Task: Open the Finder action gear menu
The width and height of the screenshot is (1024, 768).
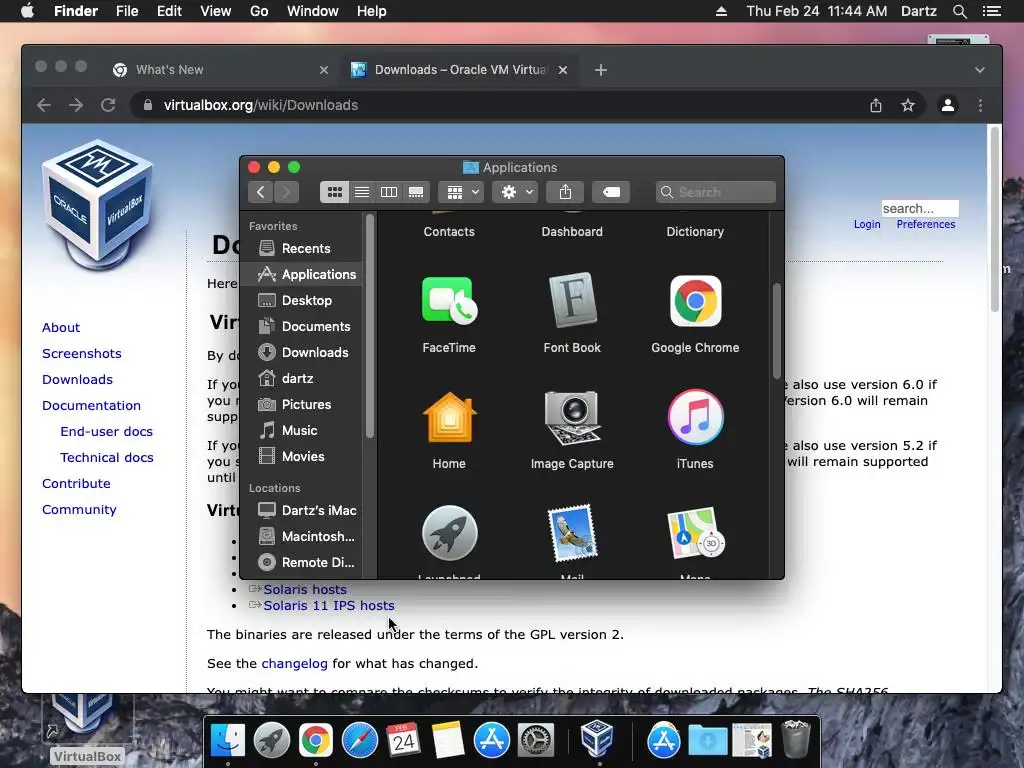Action: click(x=515, y=192)
